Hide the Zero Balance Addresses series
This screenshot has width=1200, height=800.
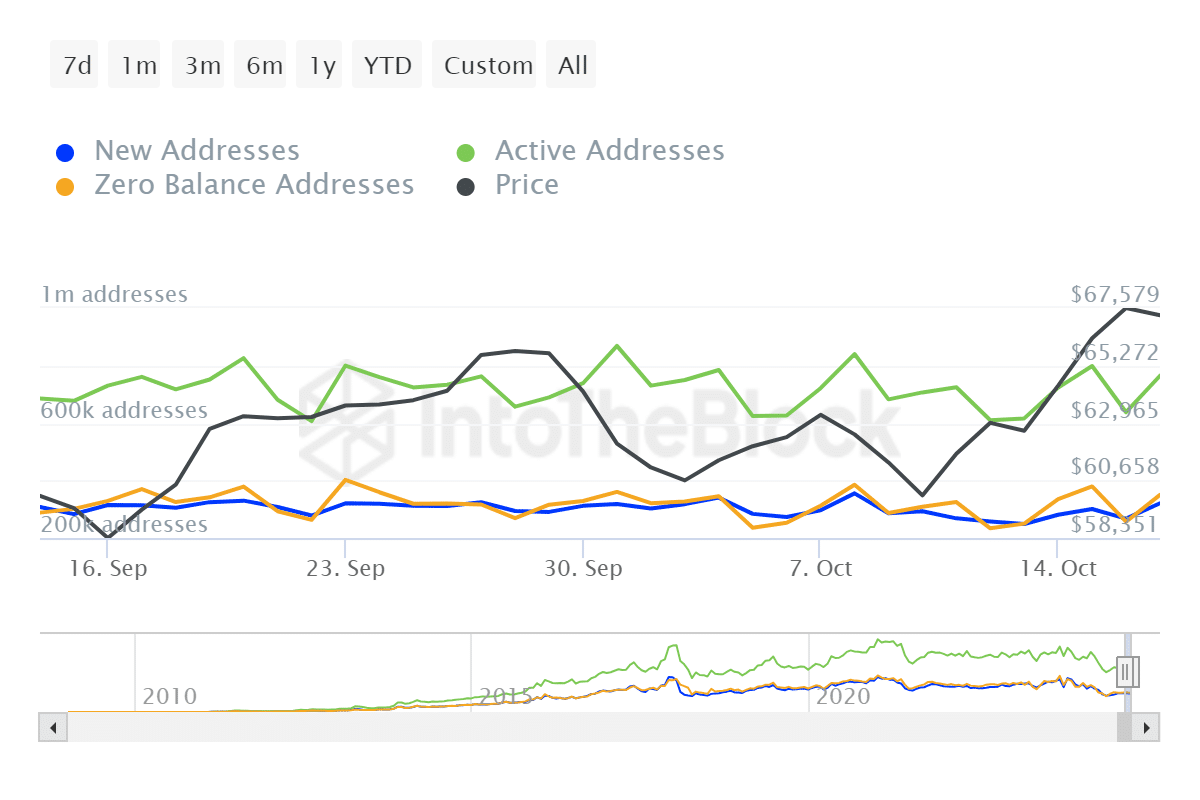point(254,185)
